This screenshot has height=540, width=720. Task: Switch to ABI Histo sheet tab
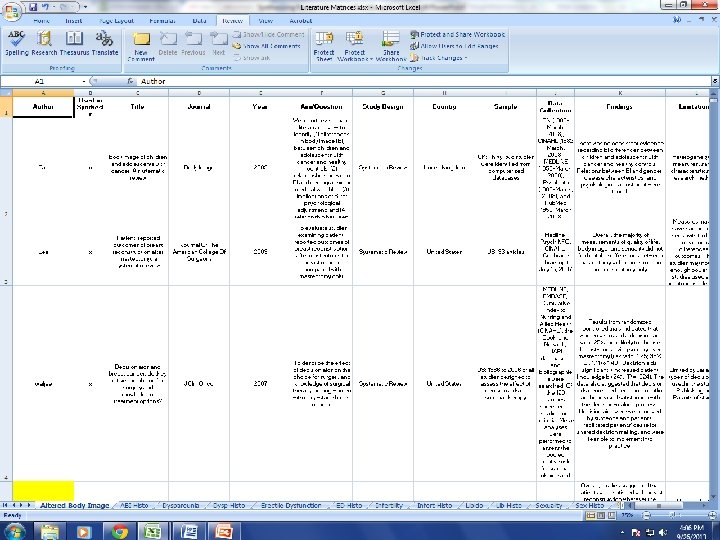coord(134,505)
